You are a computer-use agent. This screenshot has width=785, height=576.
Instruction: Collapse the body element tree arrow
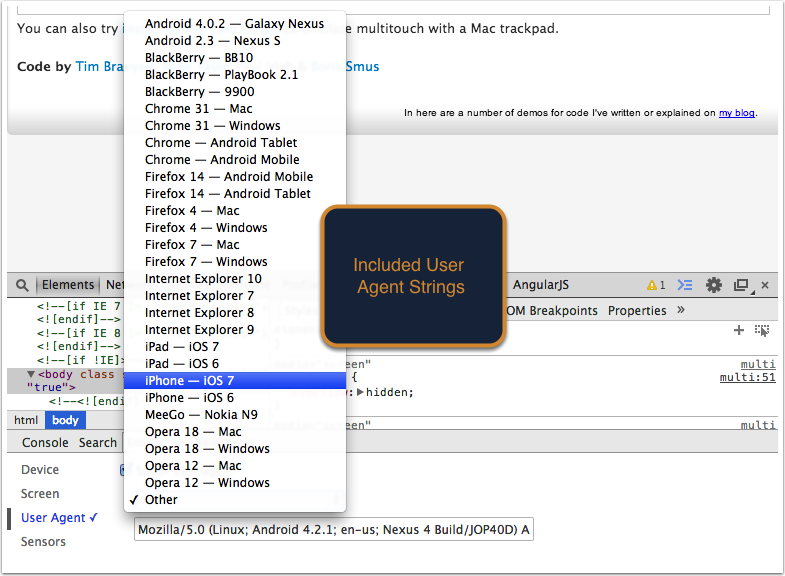(x=31, y=374)
